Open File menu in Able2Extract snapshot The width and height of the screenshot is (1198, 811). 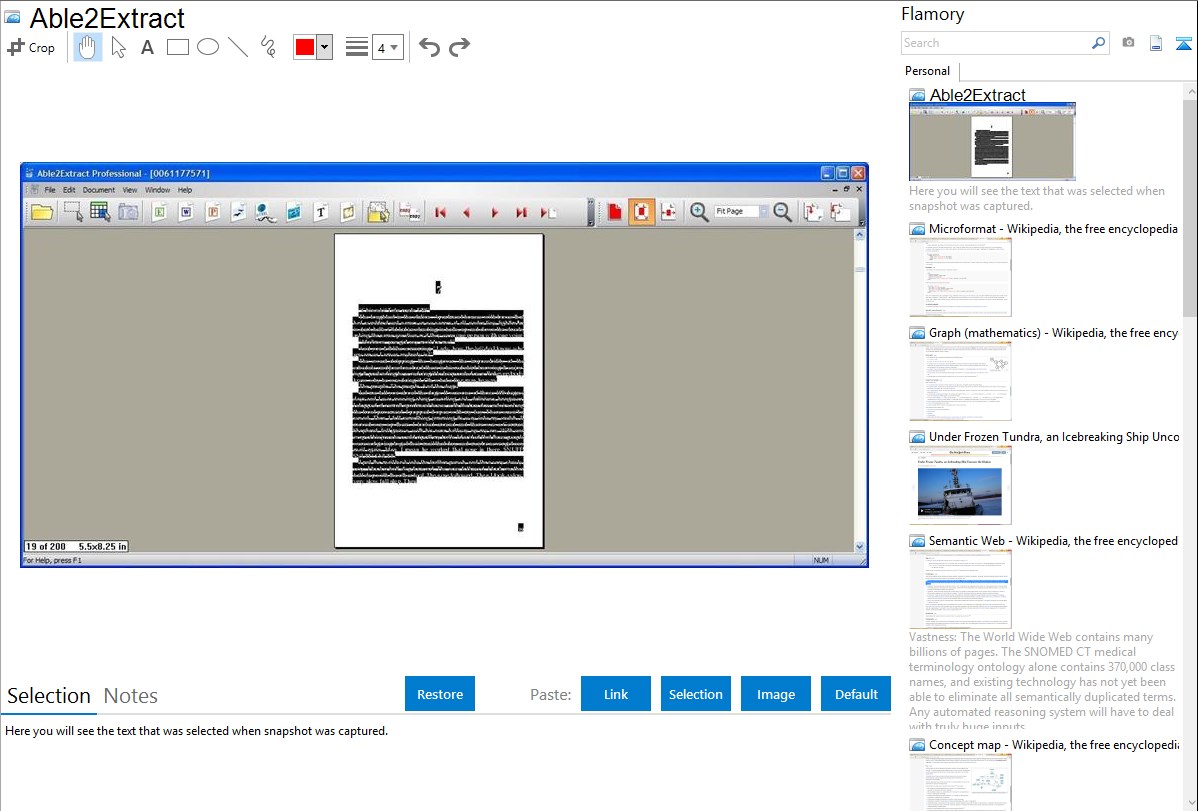point(50,190)
